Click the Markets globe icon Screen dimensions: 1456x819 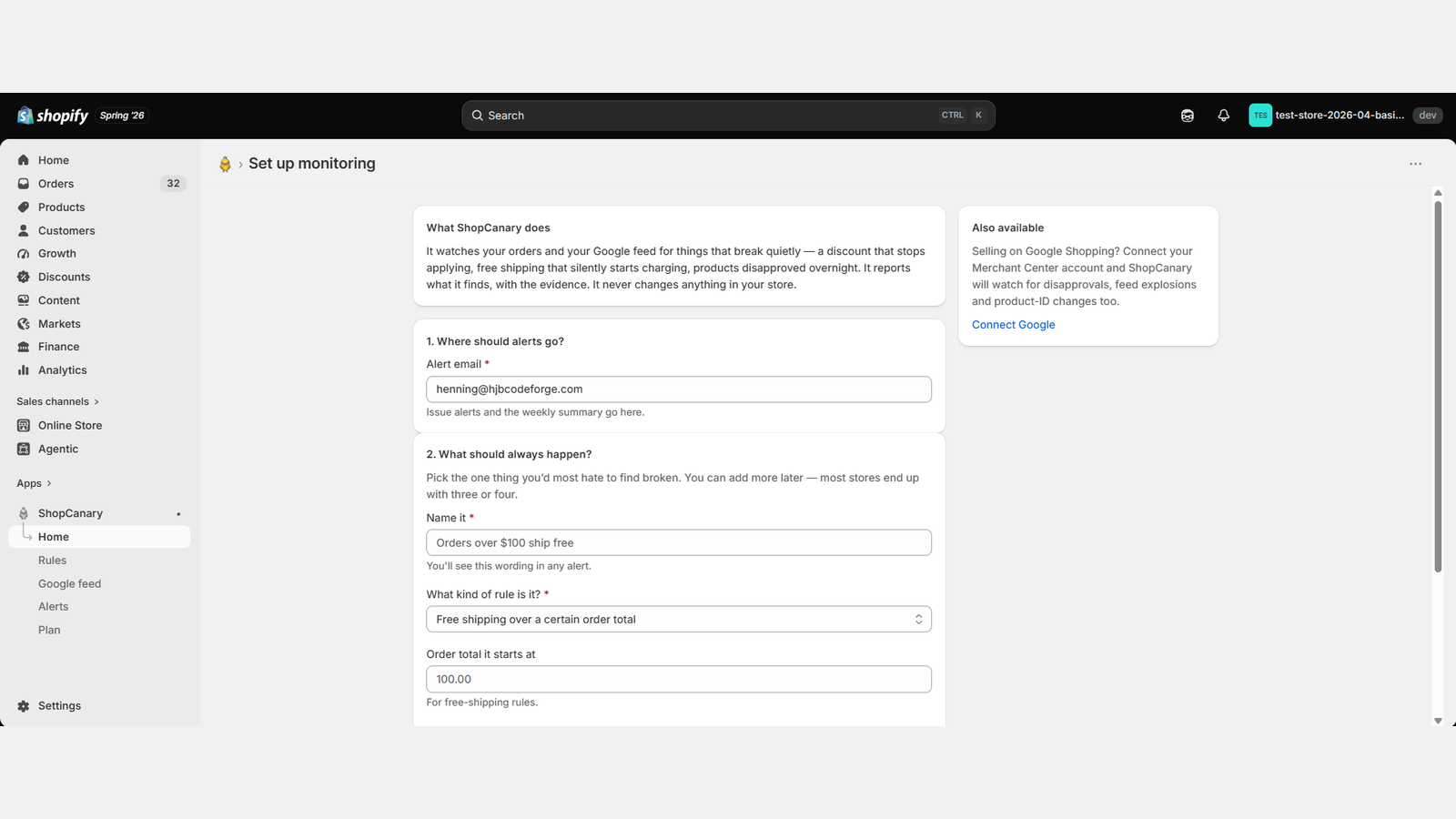pyautogui.click(x=24, y=324)
